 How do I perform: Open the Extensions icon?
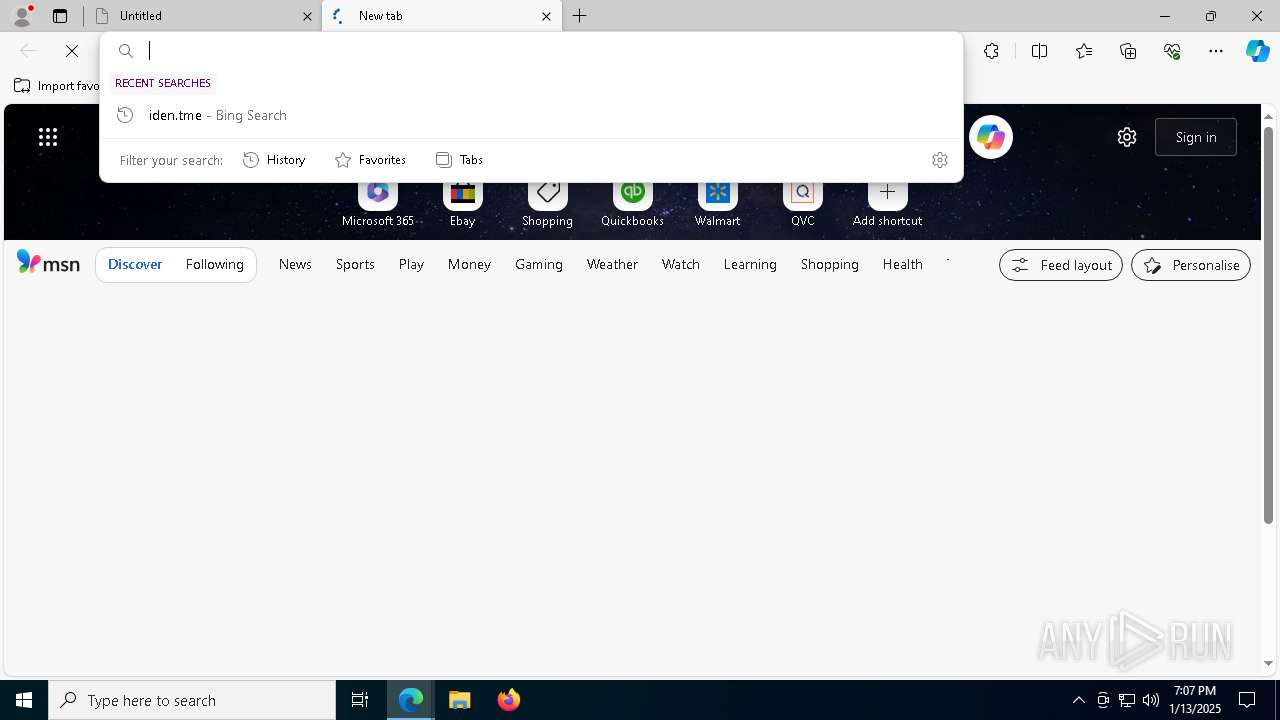(x=991, y=51)
